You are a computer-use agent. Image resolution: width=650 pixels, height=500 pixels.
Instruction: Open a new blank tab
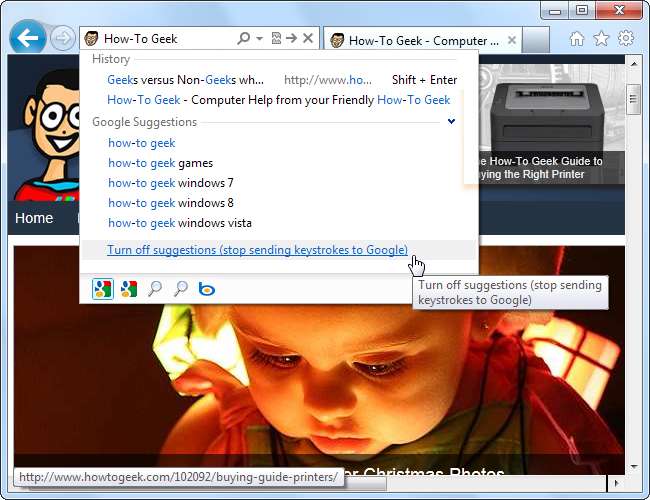pos(536,40)
